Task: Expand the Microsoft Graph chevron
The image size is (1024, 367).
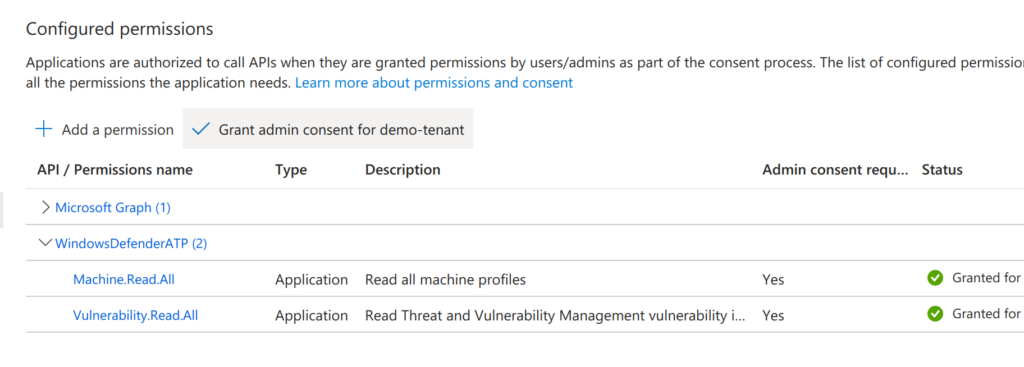Action: (45, 208)
